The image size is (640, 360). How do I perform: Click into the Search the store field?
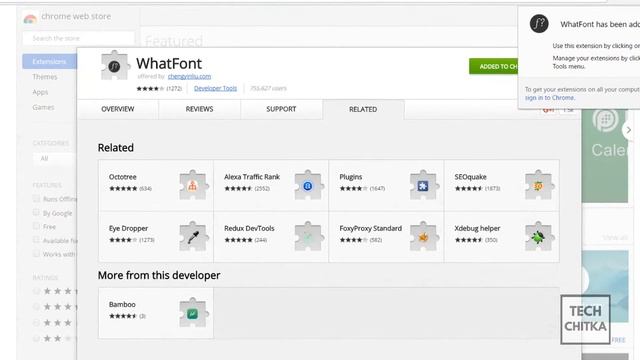[78, 38]
